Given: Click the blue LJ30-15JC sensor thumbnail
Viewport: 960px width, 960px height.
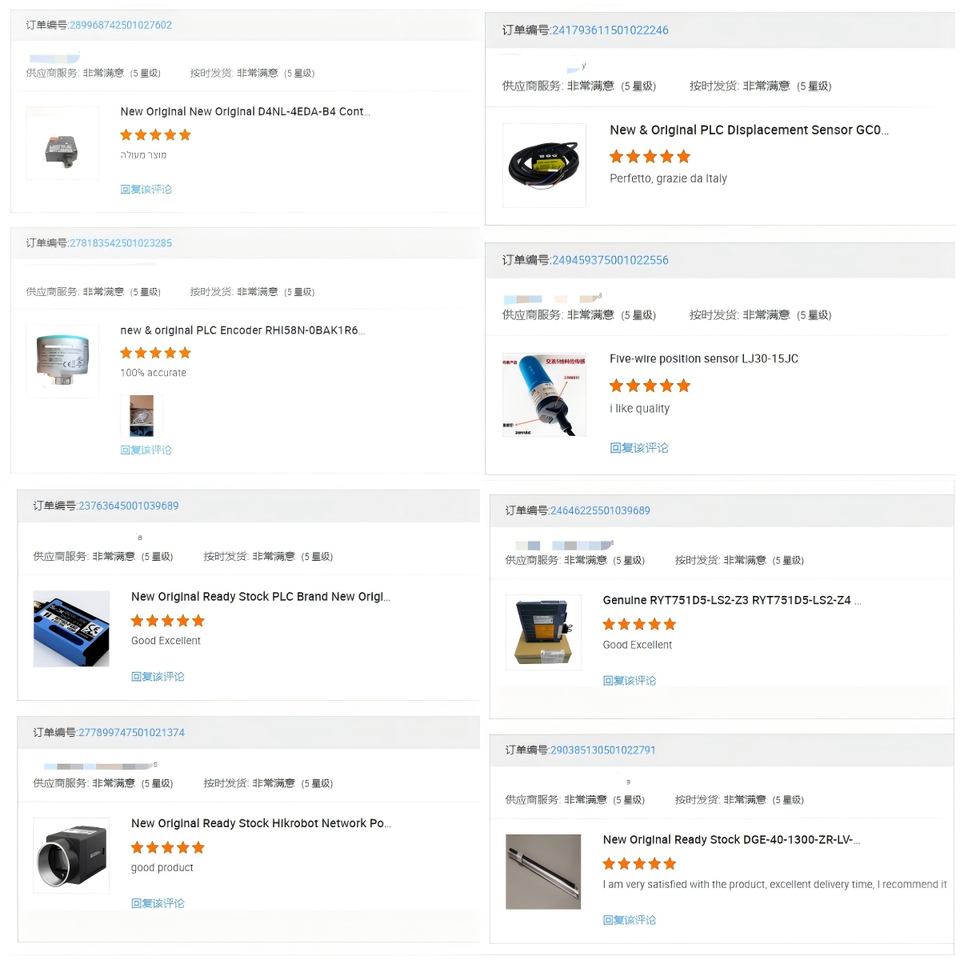Looking at the screenshot, I should pyautogui.click(x=544, y=395).
